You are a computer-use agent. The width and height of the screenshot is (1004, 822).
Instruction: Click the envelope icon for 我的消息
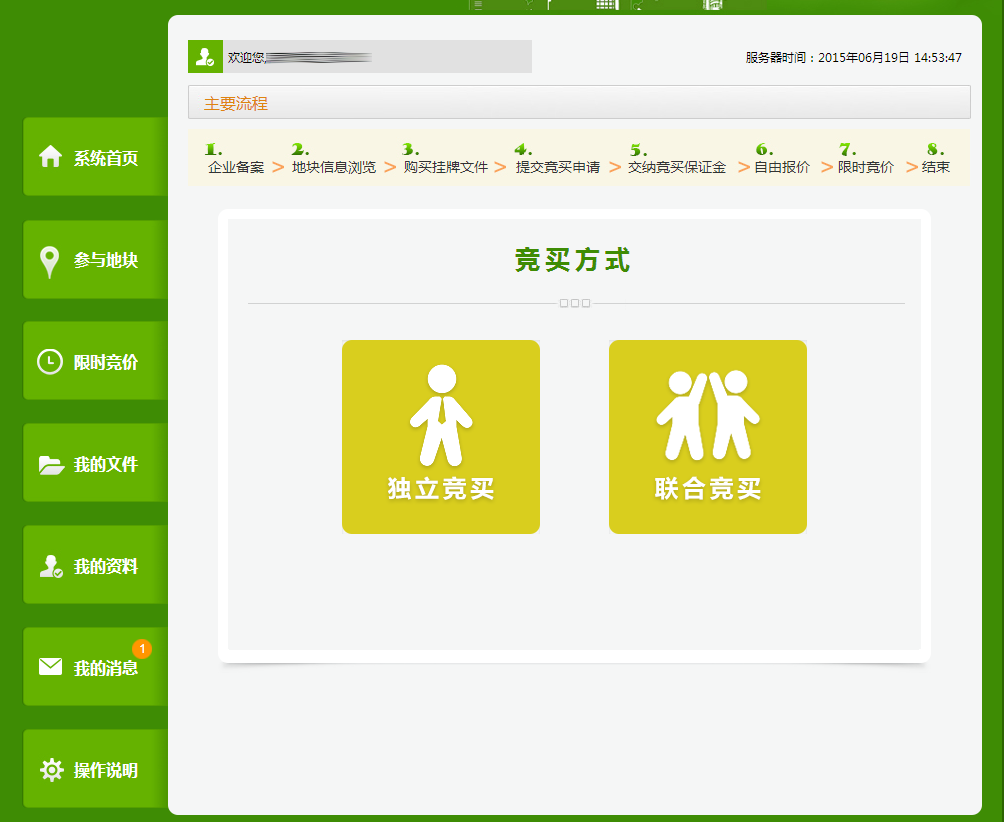(x=50, y=667)
